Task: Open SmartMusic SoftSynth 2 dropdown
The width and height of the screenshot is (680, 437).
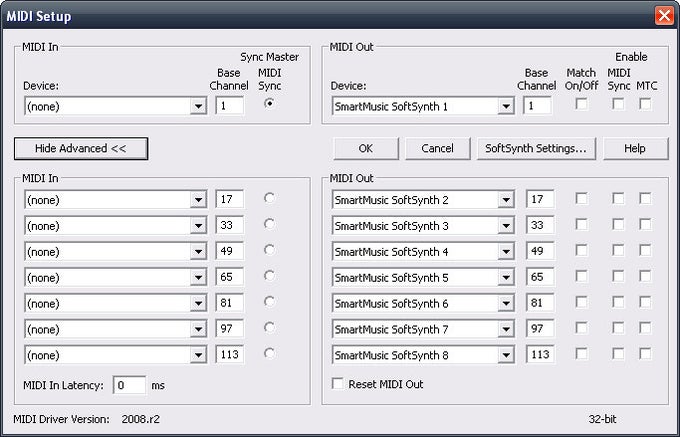Action: [x=423, y=200]
